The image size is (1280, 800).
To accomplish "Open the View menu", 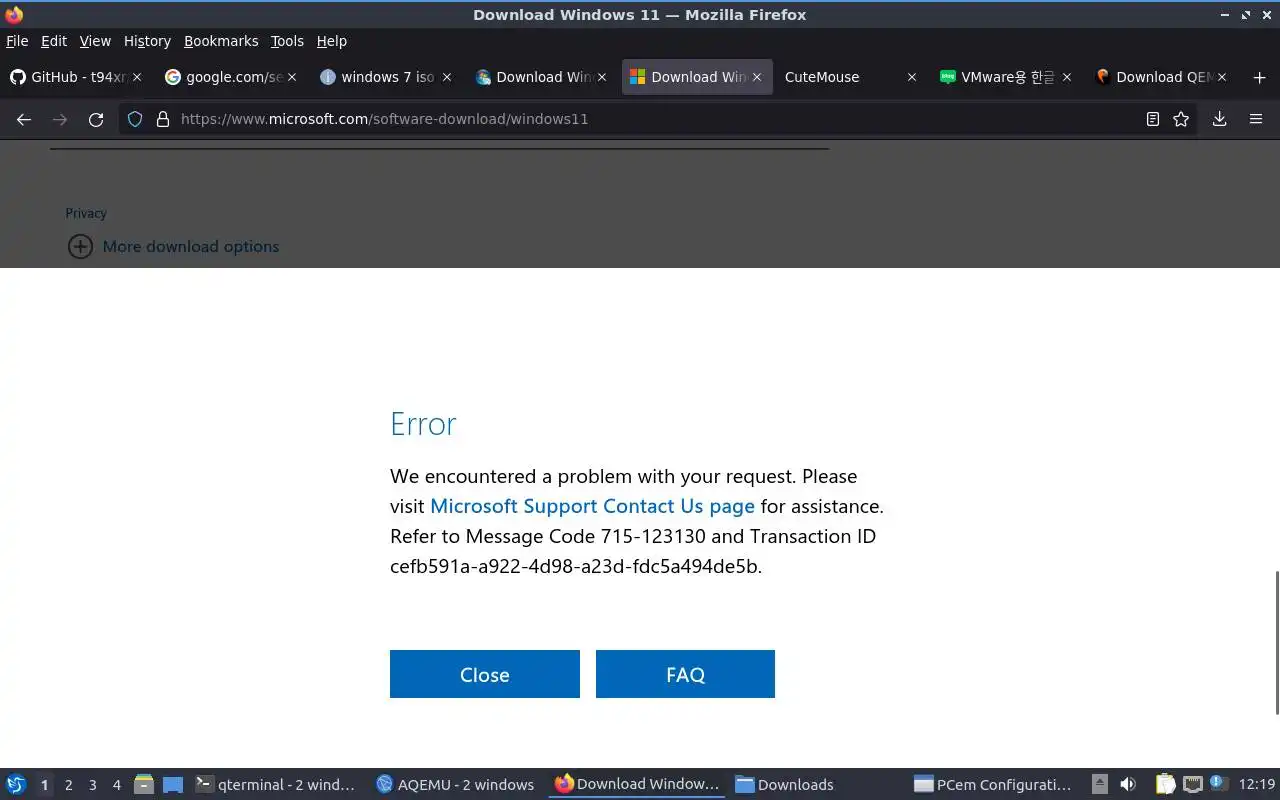I will pyautogui.click(x=95, y=41).
